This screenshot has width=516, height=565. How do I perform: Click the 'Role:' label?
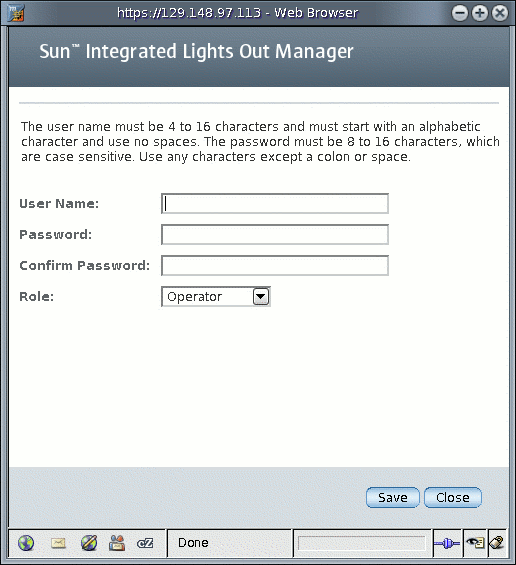pyautogui.click(x=36, y=297)
